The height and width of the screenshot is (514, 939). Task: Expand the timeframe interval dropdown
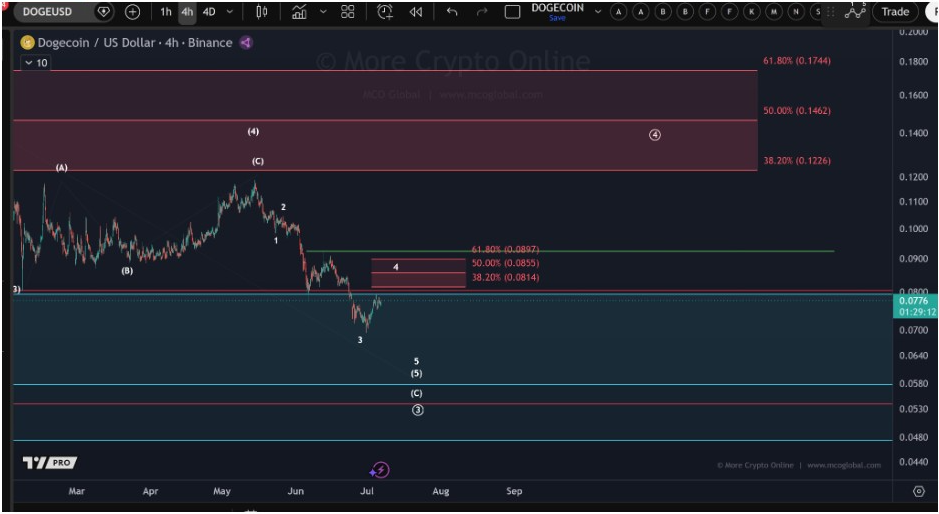229,11
